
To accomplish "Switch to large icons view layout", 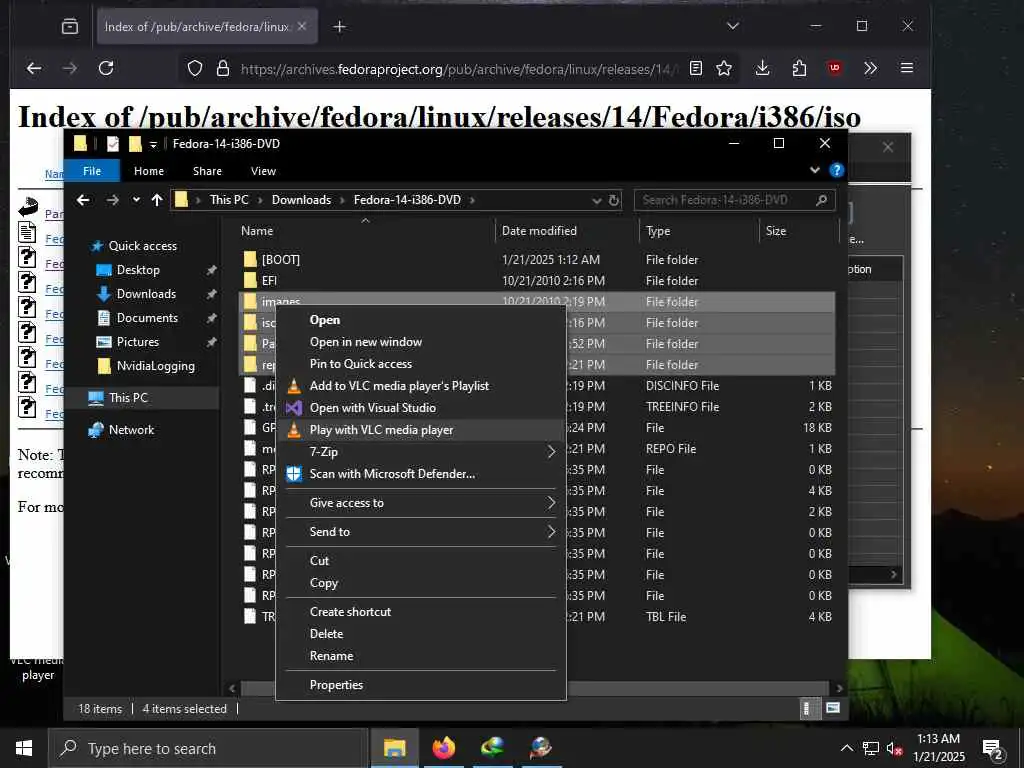I will [x=833, y=709].
